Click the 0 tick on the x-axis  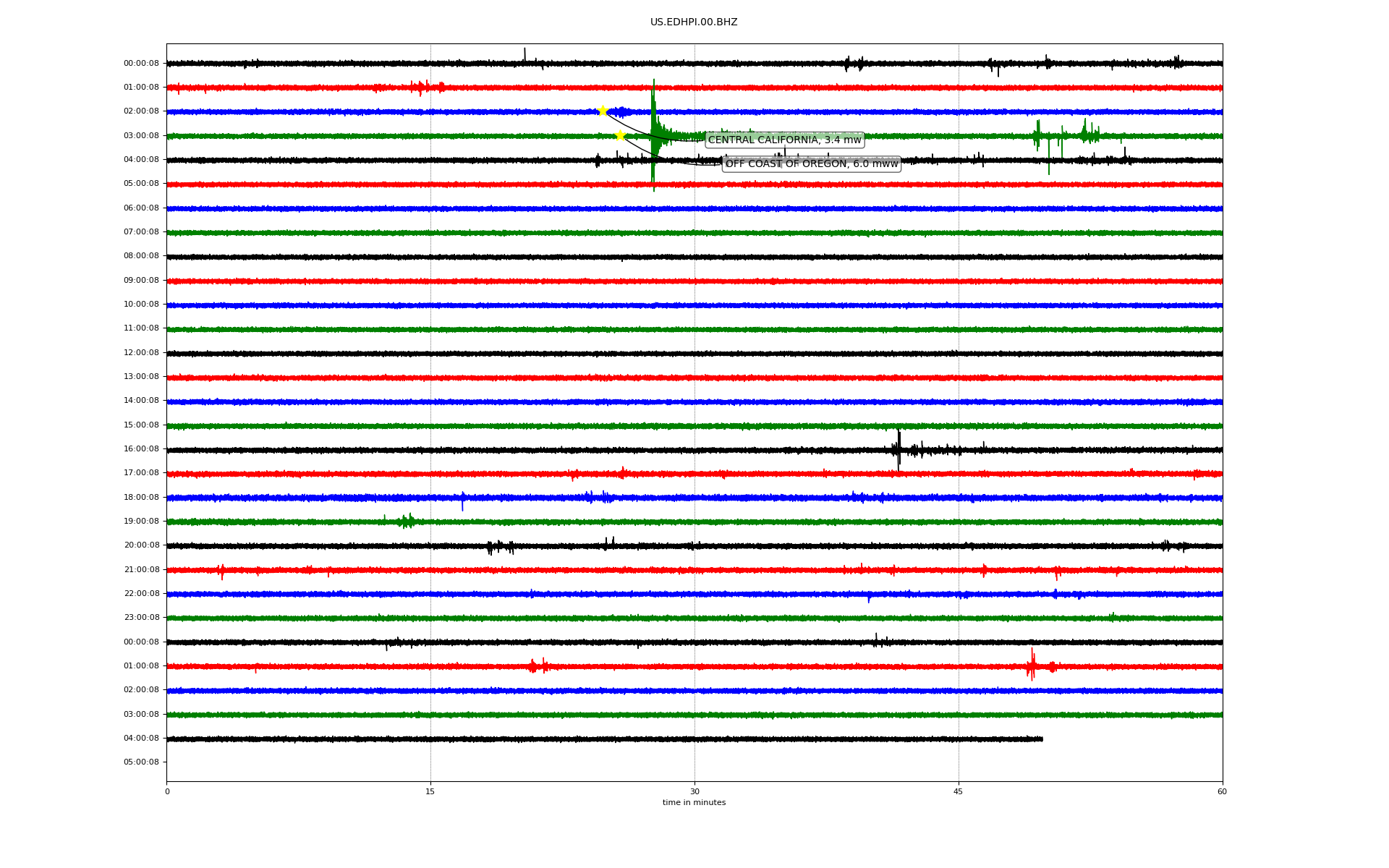click(167, 791)
